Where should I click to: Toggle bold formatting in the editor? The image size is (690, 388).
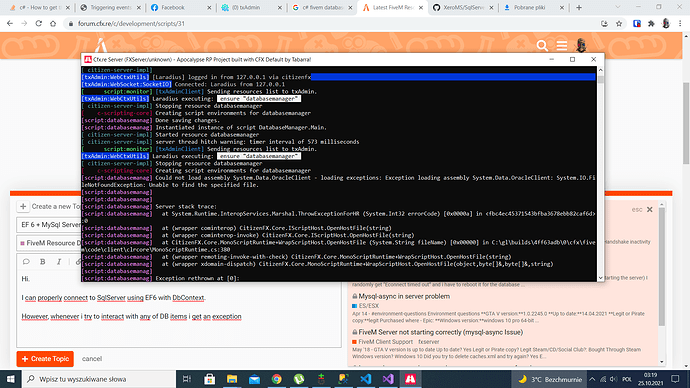click(x=43, y=261)
